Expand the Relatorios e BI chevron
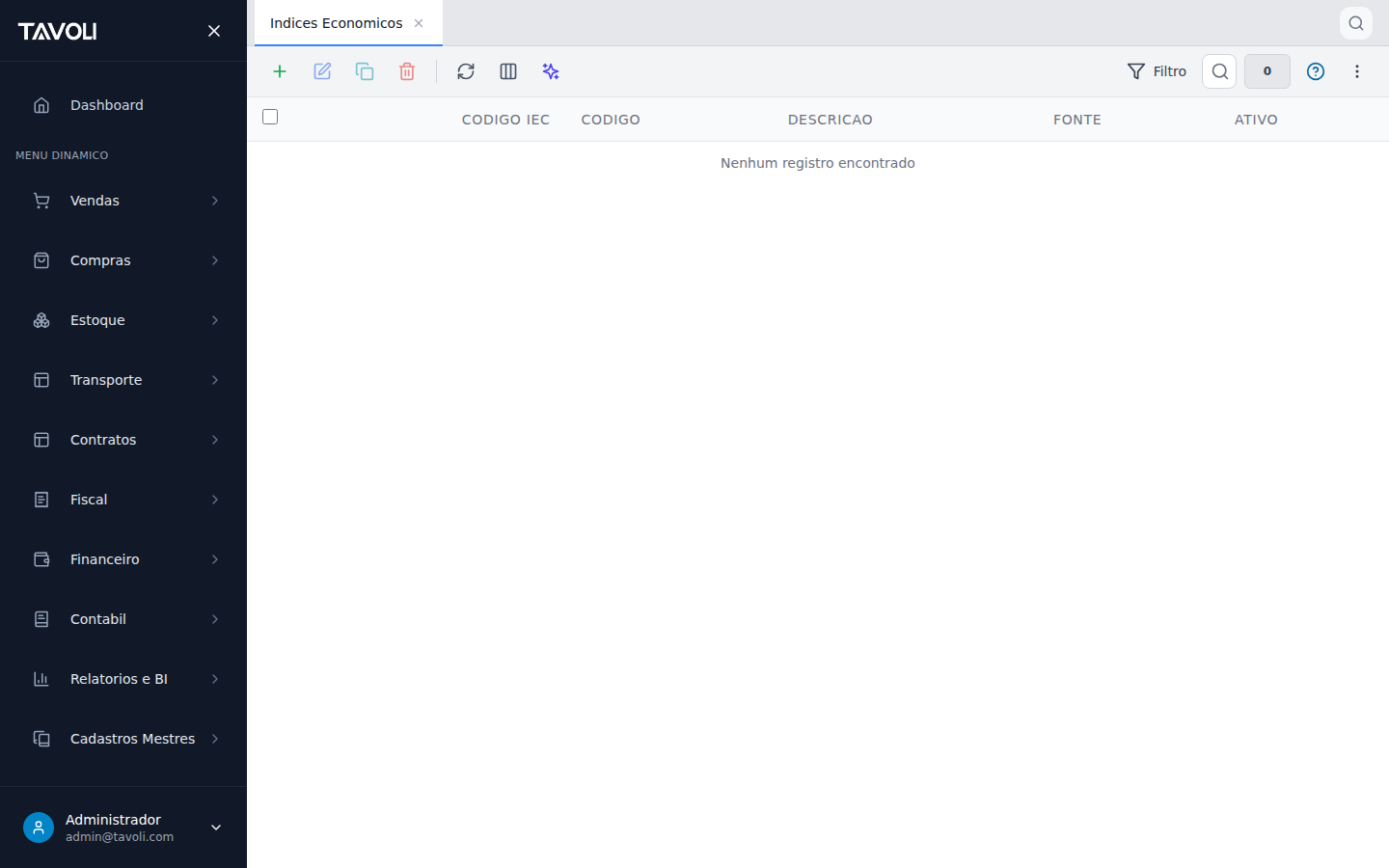This screenshot has height=868, width=1389. 215,679
